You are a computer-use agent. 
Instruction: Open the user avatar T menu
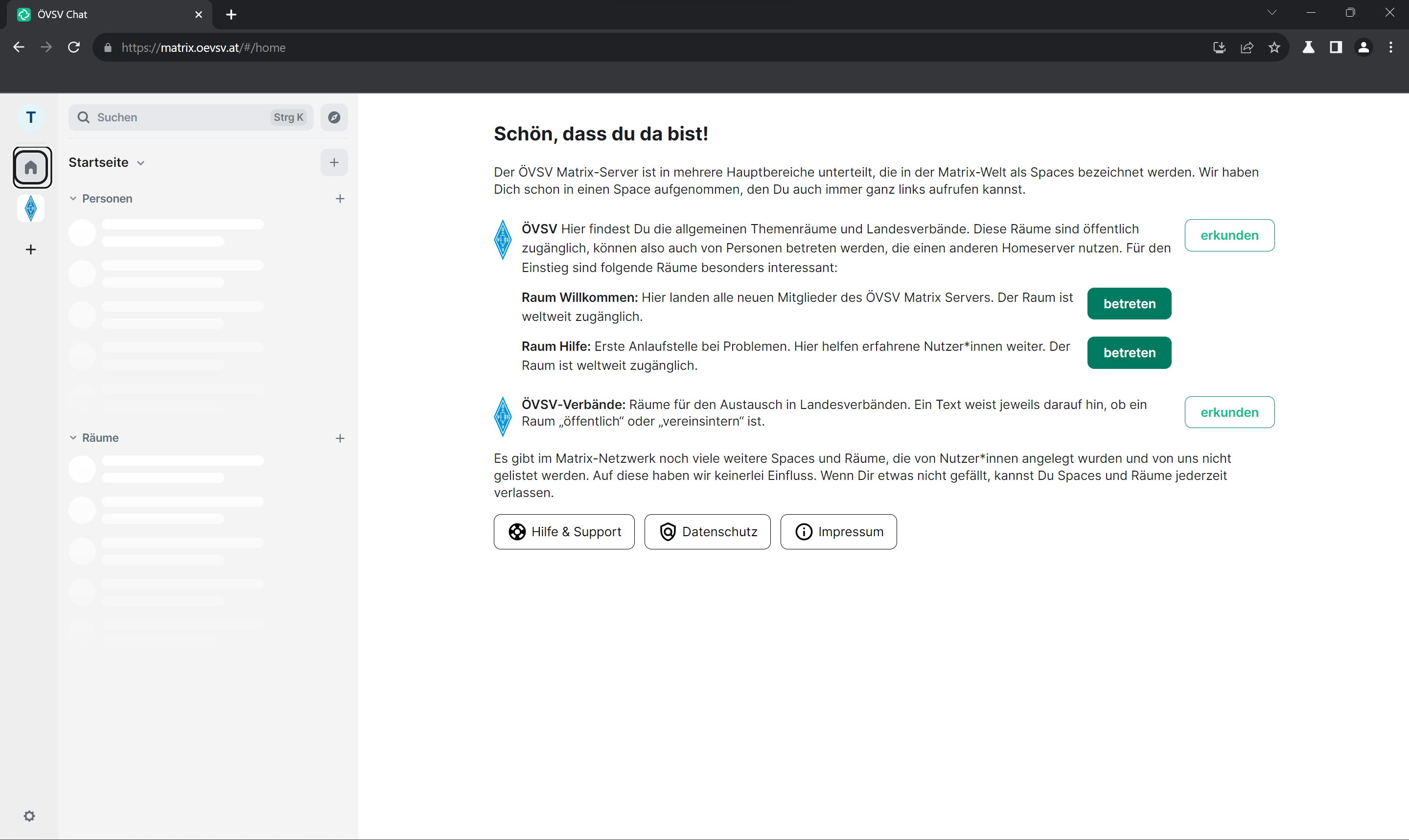[x=31, y=117]
